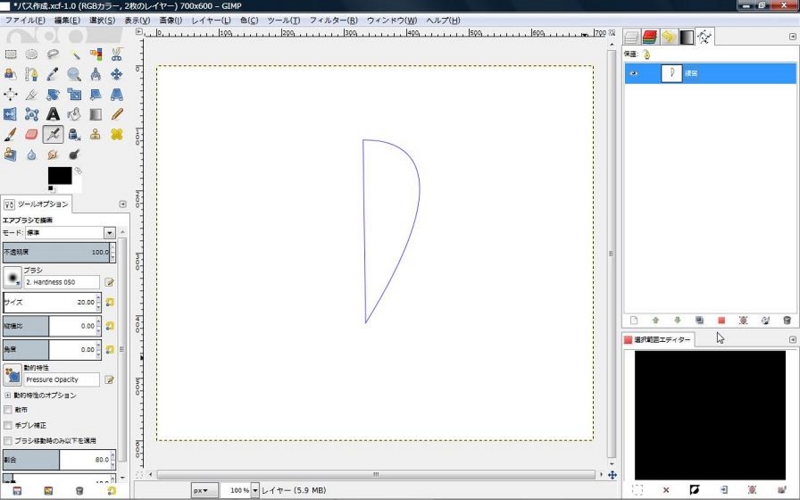The image size is (800, 500).
Task: Select the Pencil tool
Action: click(x=117, y=114)
